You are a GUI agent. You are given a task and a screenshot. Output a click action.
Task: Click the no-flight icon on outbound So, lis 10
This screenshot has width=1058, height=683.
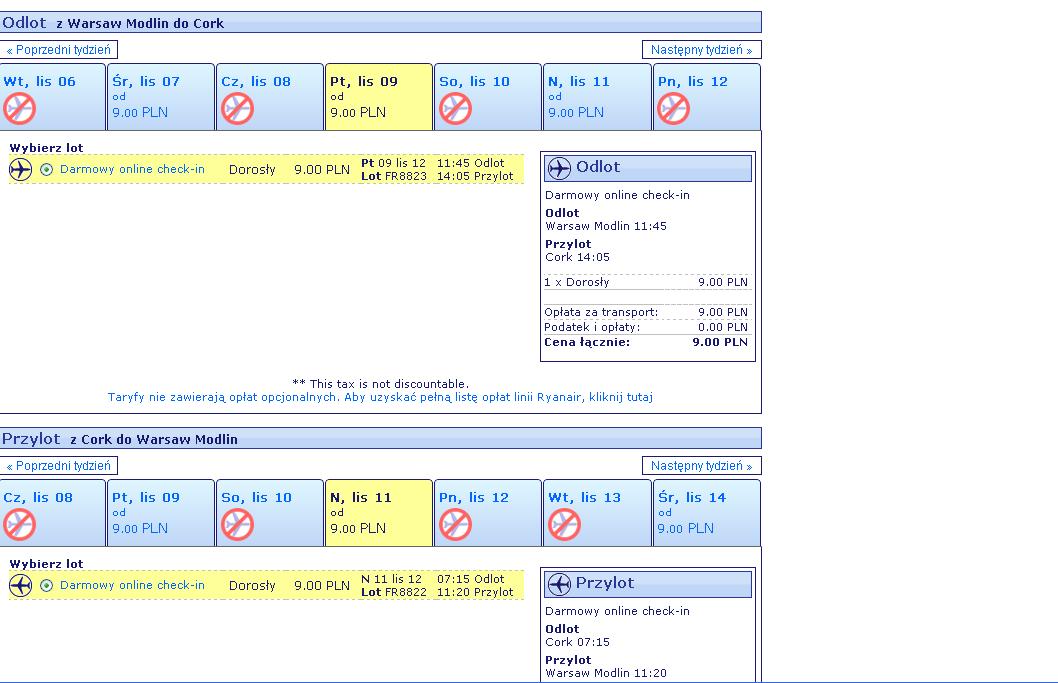click(455, 109)
